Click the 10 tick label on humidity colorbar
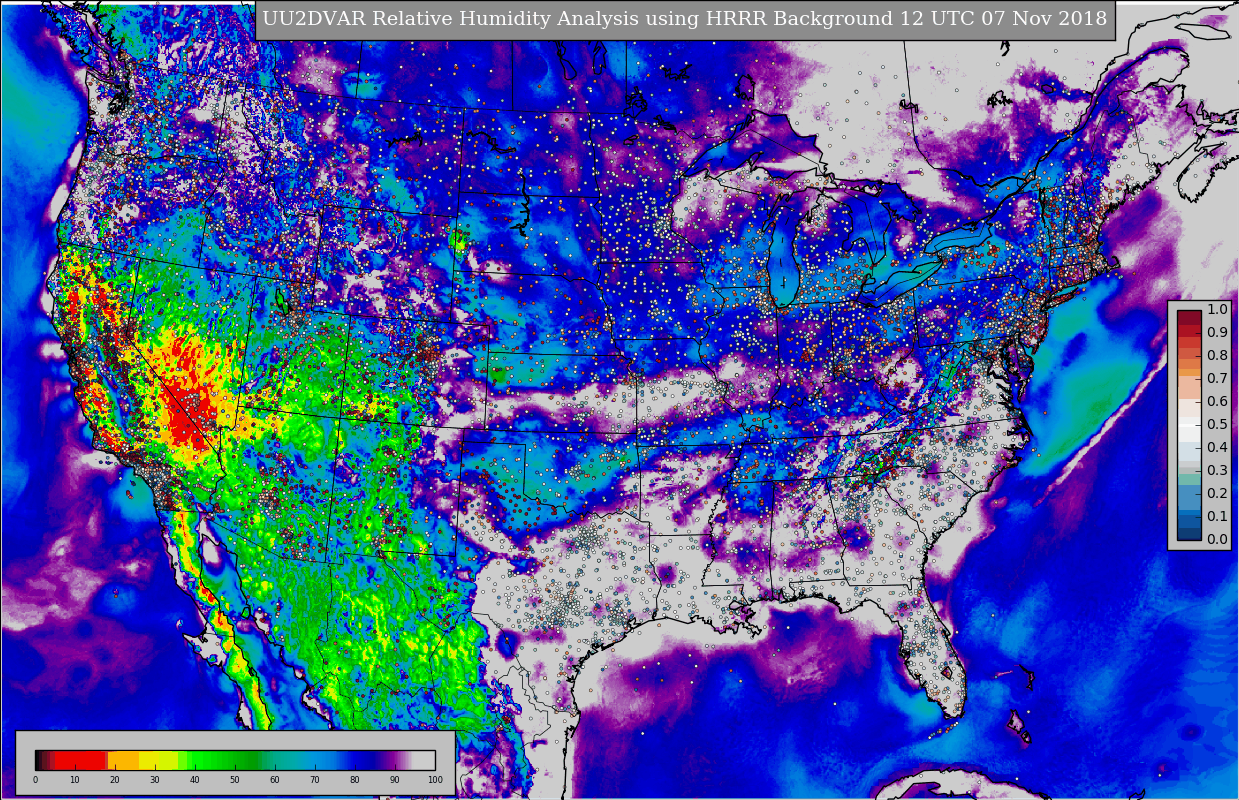This screenshot has width=1239, height=800. click(75, 780)
